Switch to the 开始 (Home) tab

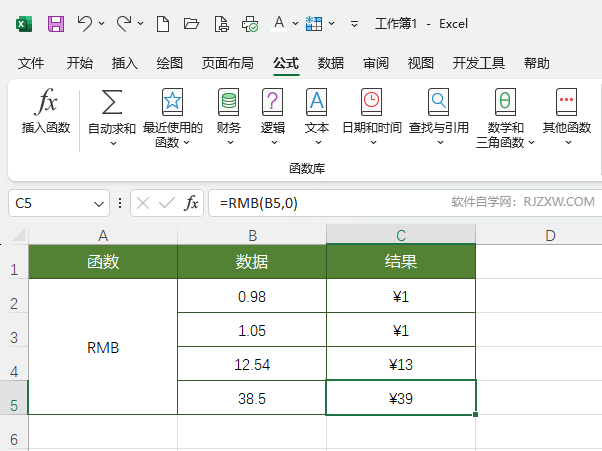coord(79,63)
